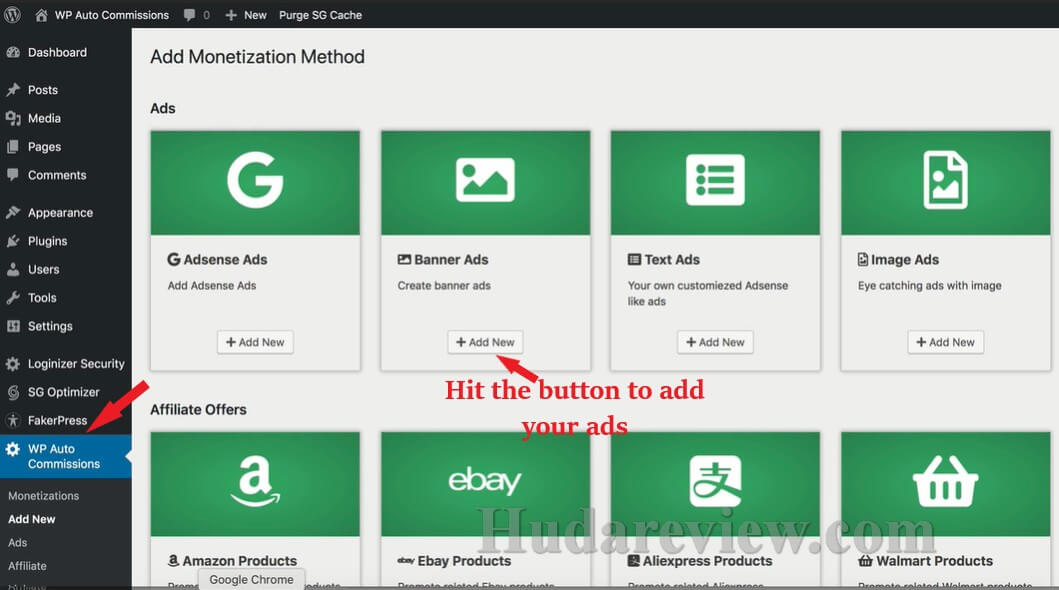Screen dimensions: 1059x590
Task: Click the WordPress logo icon
Action: [12, 15]
